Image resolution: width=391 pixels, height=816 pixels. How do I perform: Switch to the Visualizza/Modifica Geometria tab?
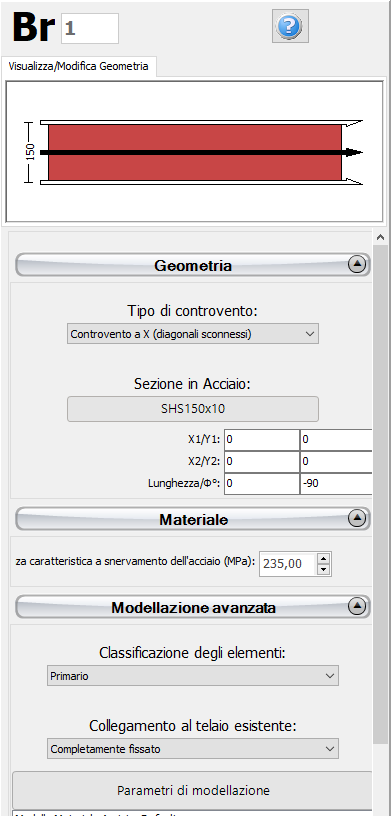79,67
